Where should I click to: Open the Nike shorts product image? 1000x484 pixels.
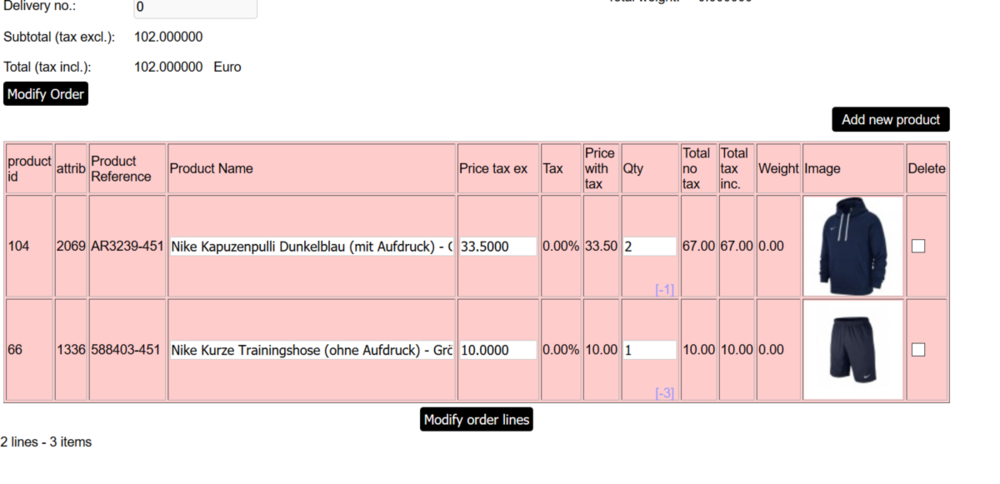click(x=852, y=350)
